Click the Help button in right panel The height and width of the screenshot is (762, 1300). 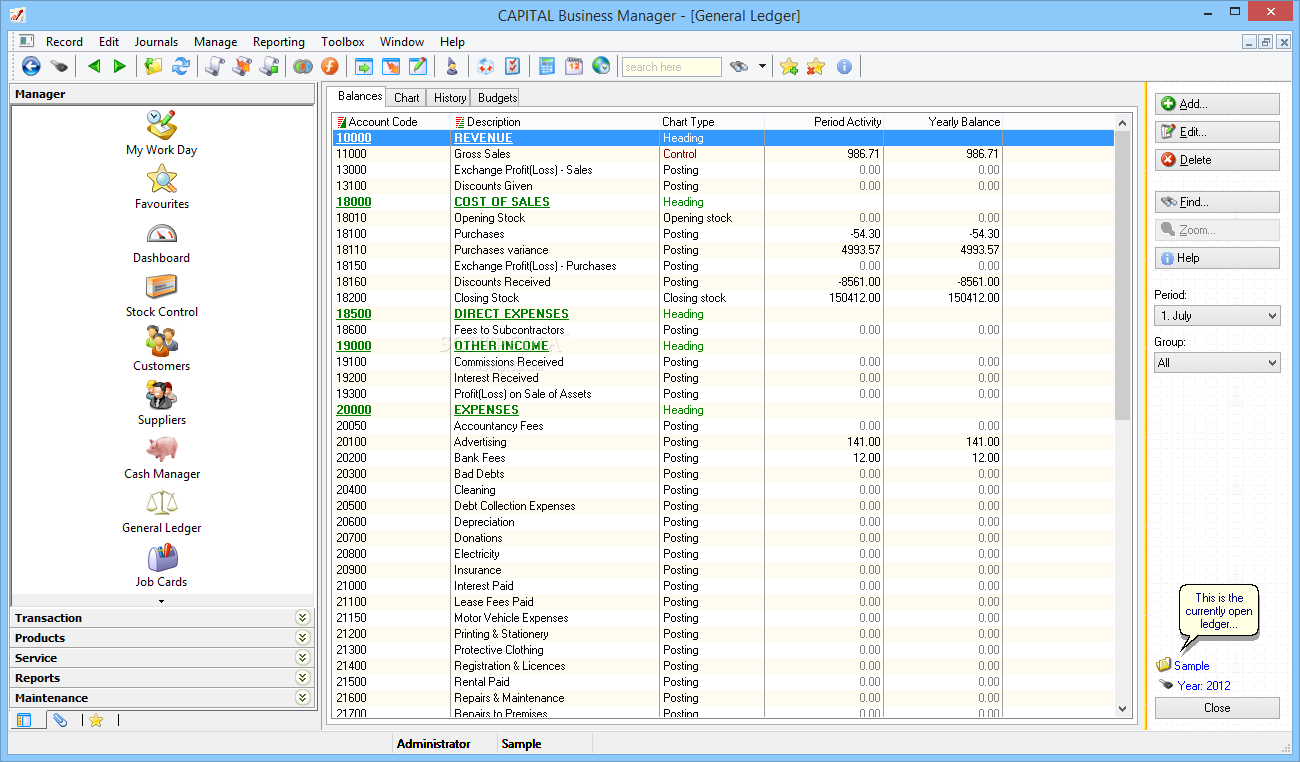pyautogui.click(x=1217, y=258)
